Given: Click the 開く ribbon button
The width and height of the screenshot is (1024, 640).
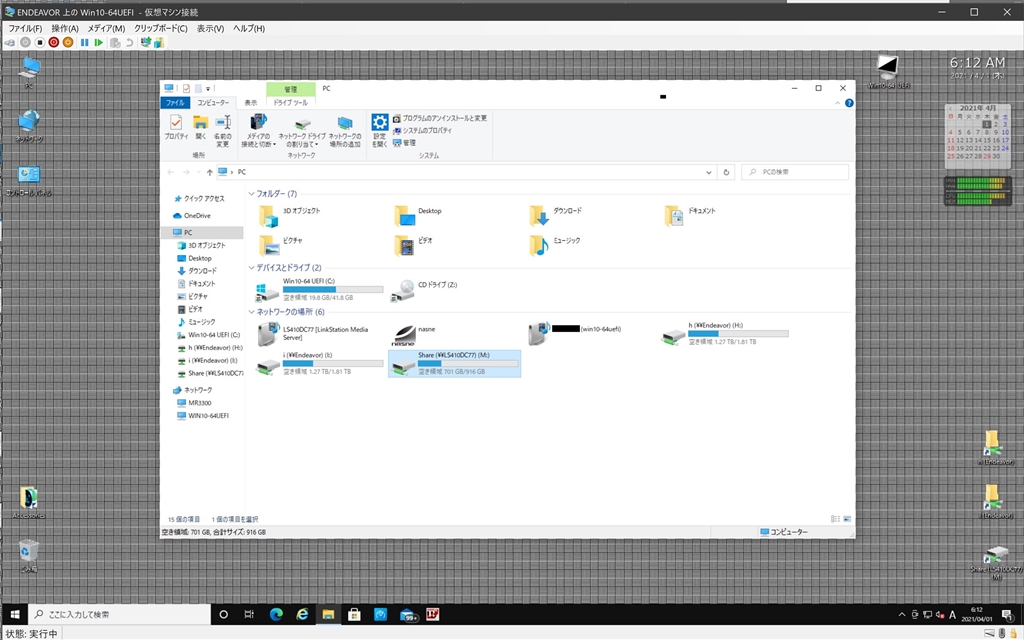Looking at the screenshot, I should coord(200,127).
